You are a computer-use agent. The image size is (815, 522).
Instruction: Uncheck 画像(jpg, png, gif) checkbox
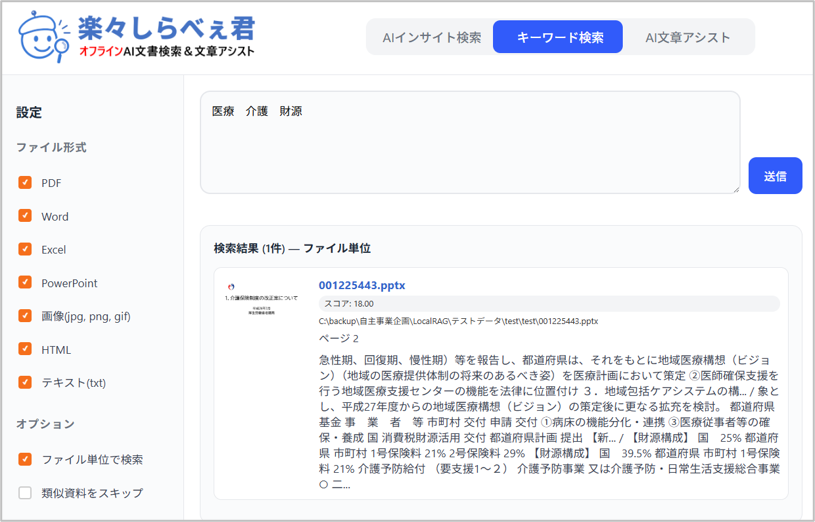25,316
